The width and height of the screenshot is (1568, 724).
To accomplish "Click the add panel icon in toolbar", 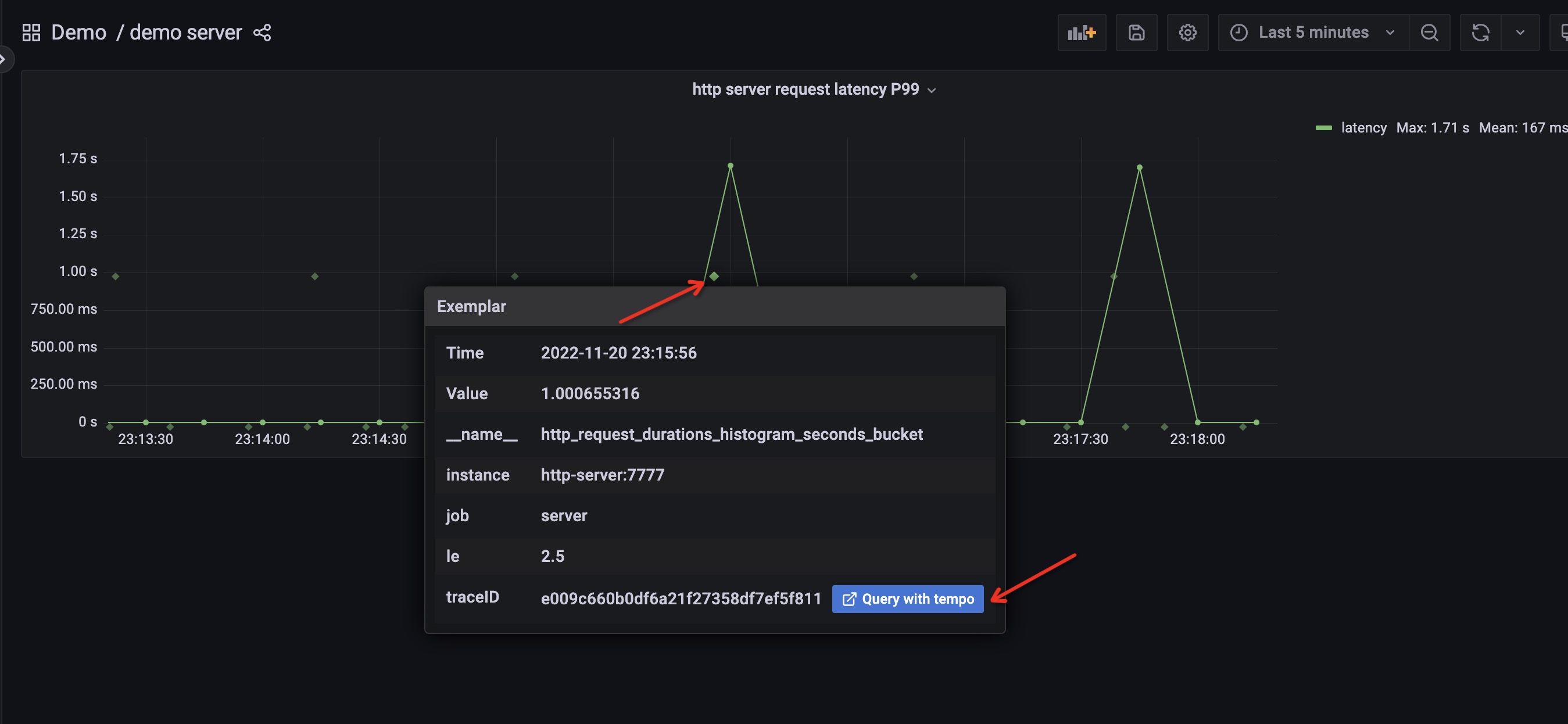I will [x=1082, y=31].
